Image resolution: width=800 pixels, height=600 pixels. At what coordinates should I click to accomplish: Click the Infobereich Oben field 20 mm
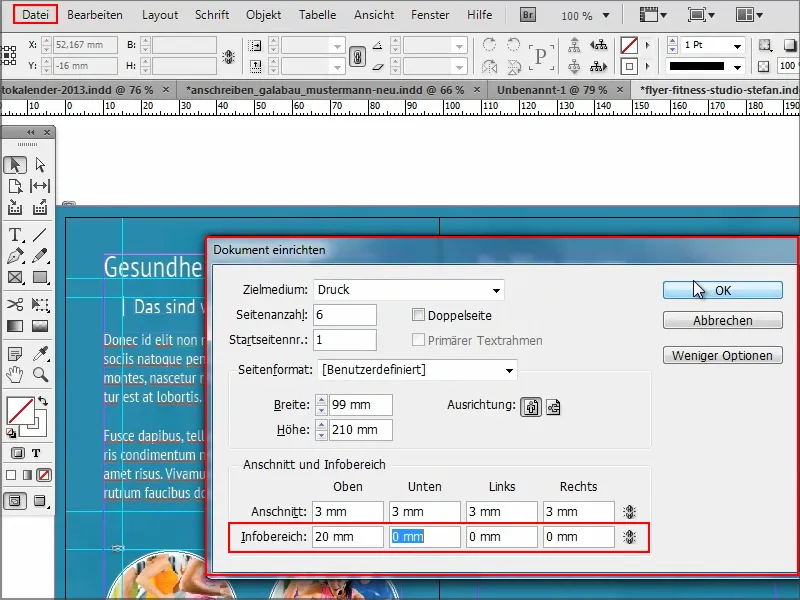(x=347, y=537)
